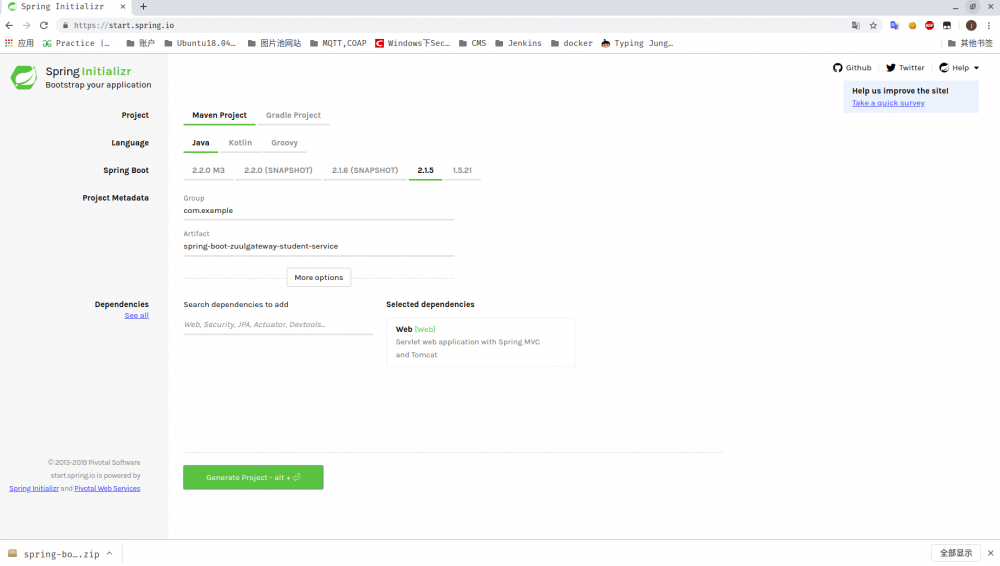Screen dimensions: 1000x566
Task: Open the docker bookmarks folder
Action: click(x=571, y=43)
